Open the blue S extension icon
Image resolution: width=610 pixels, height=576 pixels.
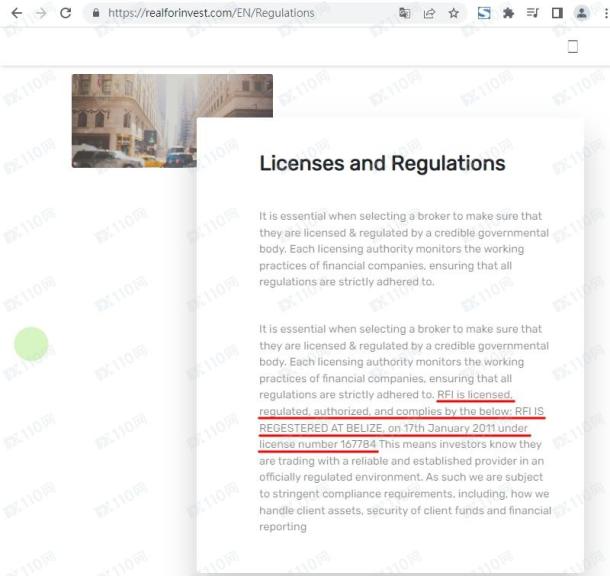[x=484, y=13]
